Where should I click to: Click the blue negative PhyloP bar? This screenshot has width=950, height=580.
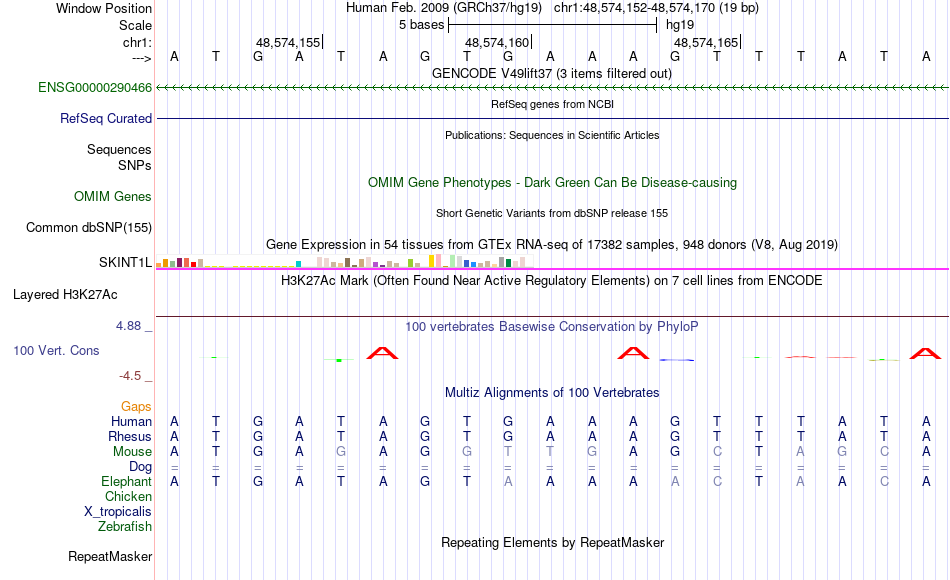tap(677, 360)
